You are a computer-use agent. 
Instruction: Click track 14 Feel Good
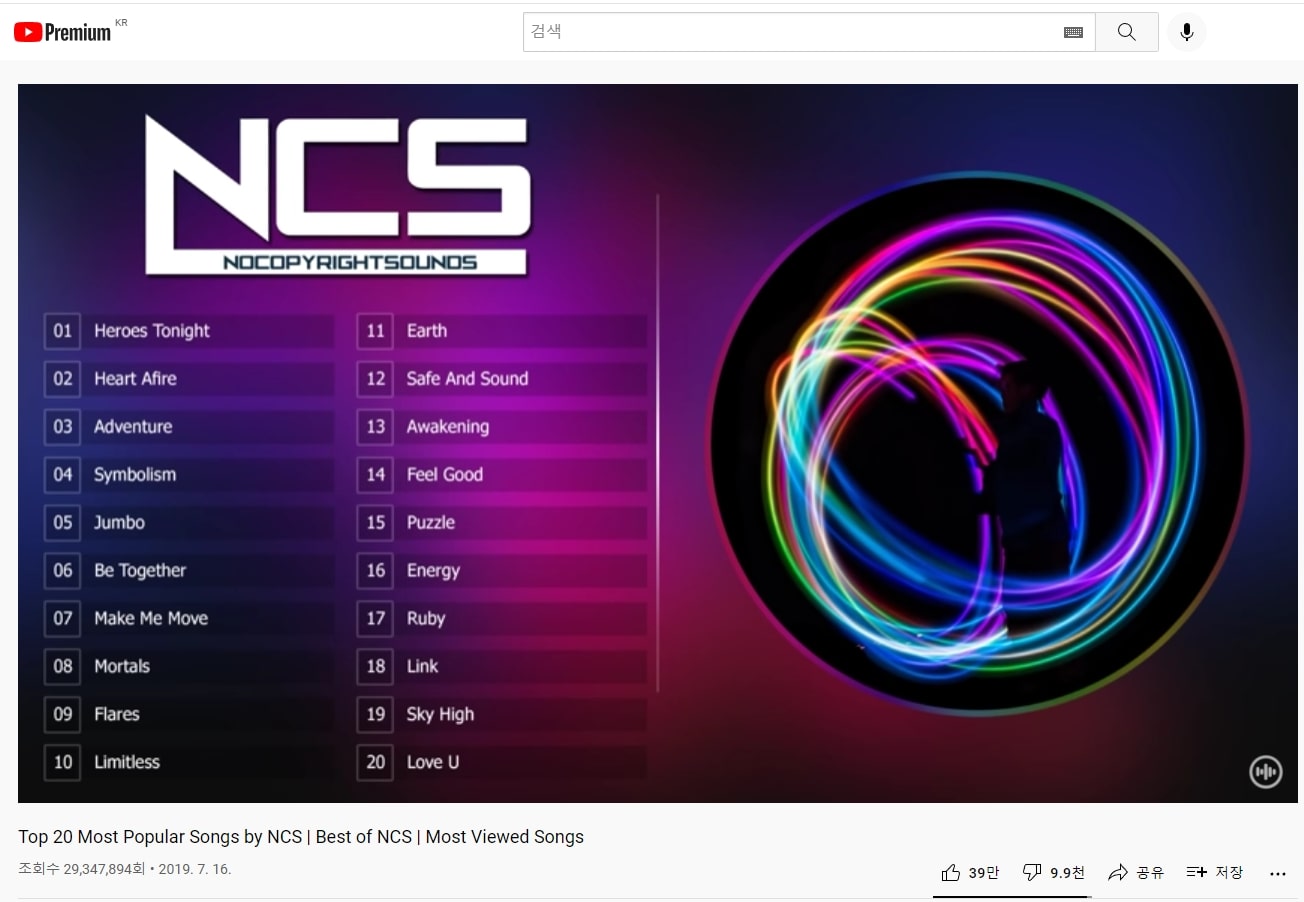pyautogui.click(x=502, y=475)
